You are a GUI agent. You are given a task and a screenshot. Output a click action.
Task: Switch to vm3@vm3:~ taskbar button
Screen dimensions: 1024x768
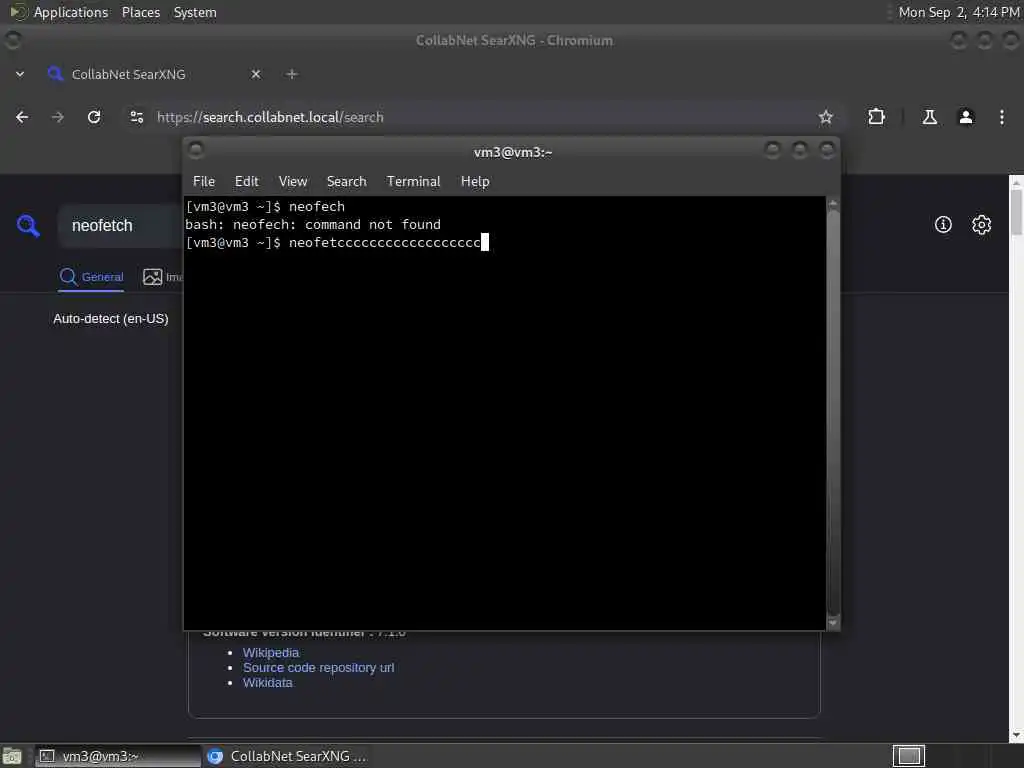tap(118, 756)
